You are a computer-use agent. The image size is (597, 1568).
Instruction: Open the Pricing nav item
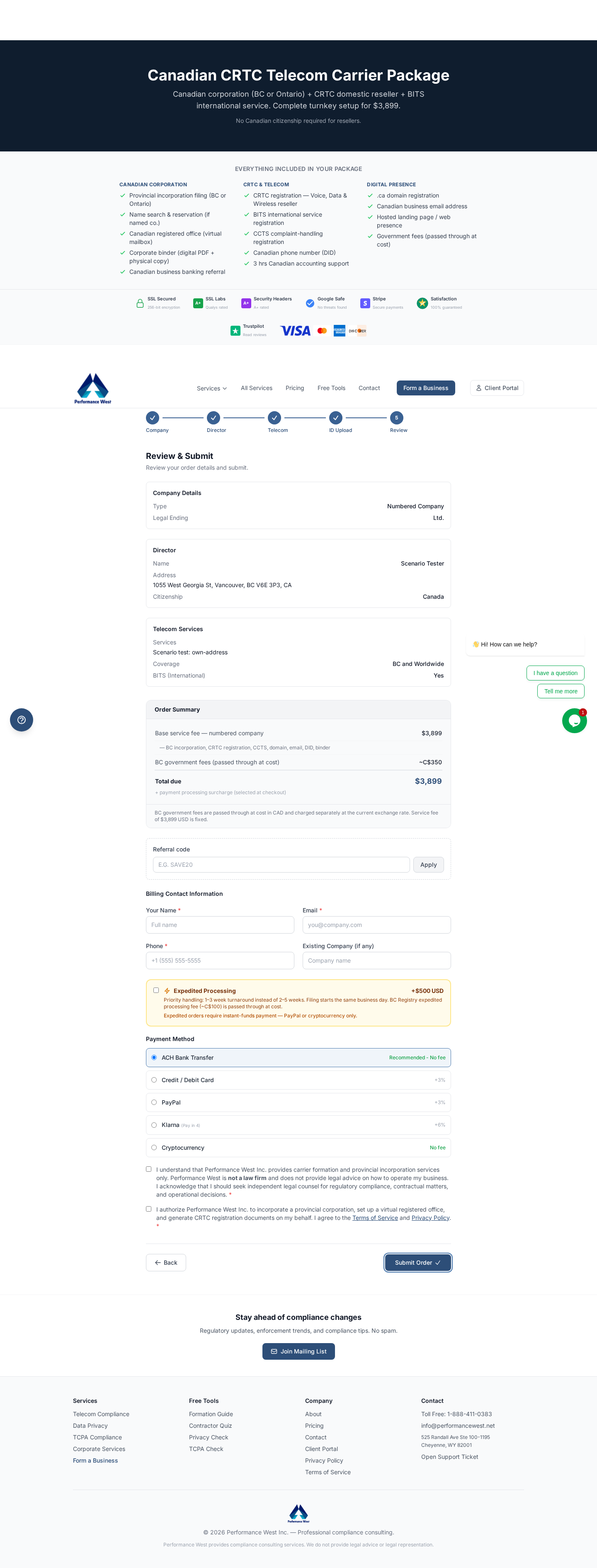pos(295,388)
